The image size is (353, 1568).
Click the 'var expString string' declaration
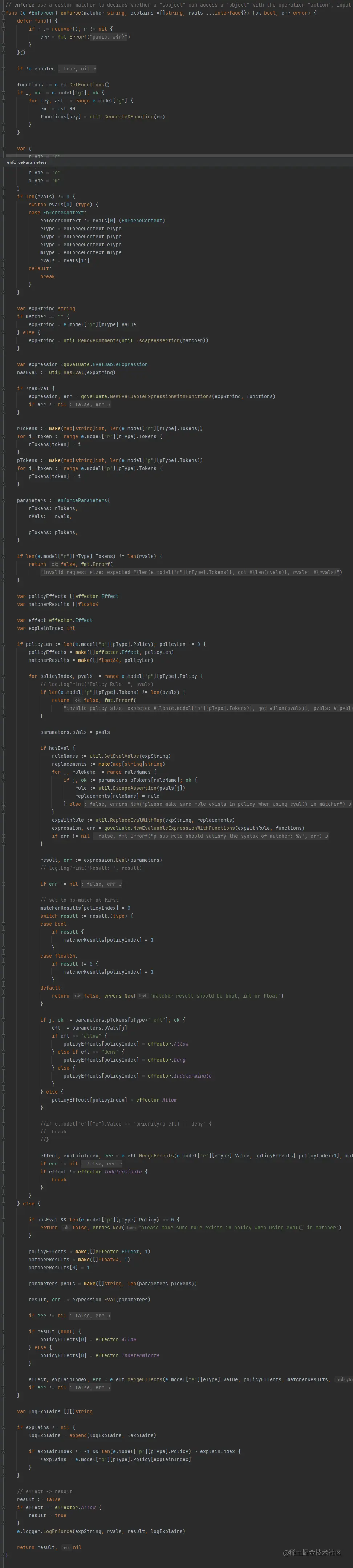point(46,308)
